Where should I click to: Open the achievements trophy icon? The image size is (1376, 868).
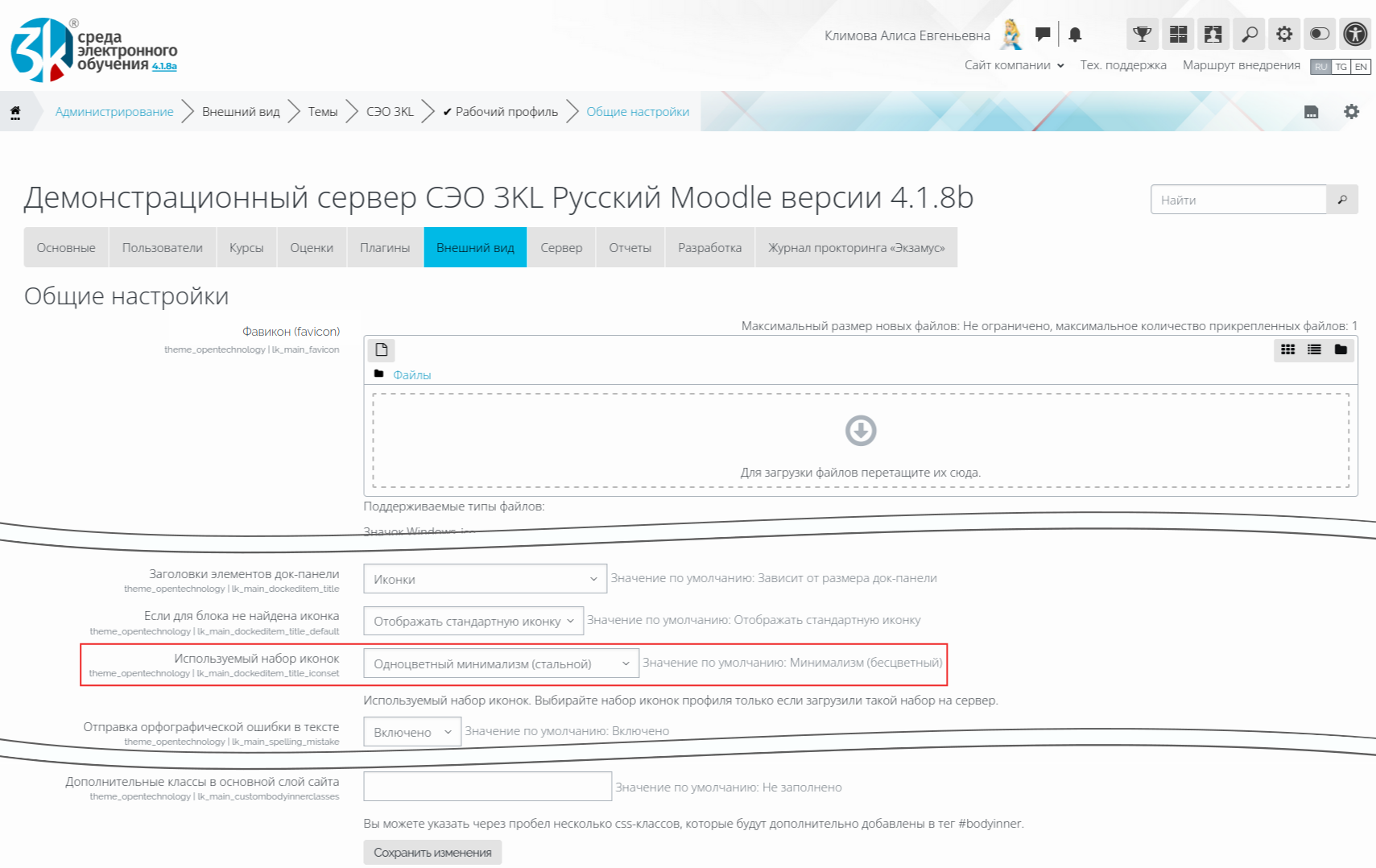click(x=1142, y=34)
